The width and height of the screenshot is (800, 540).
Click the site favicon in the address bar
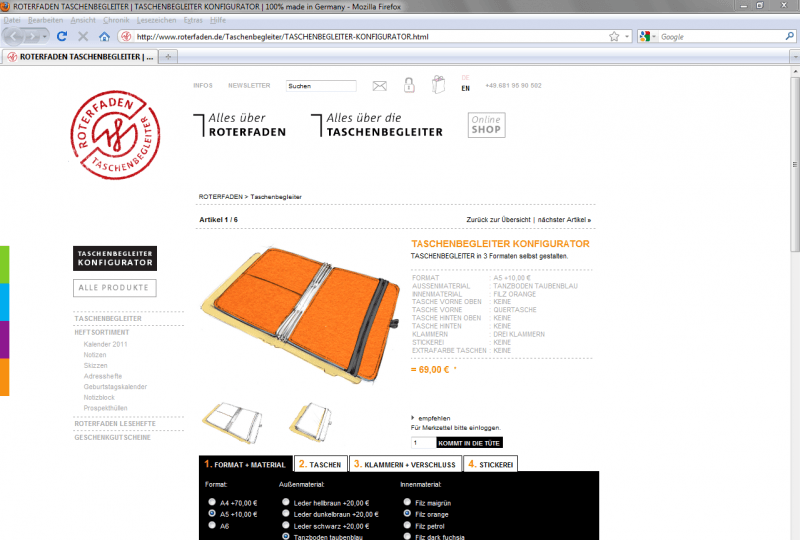click(126, 36)
